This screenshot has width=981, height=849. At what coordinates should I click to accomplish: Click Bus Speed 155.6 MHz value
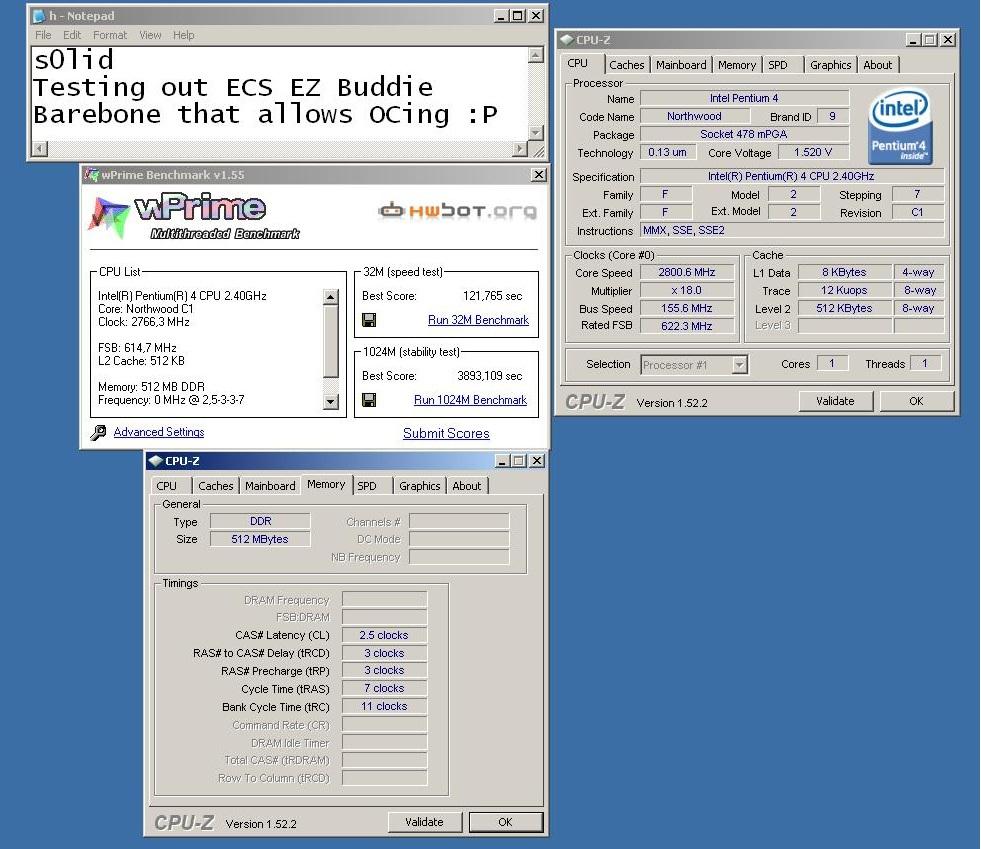(687, 308)
